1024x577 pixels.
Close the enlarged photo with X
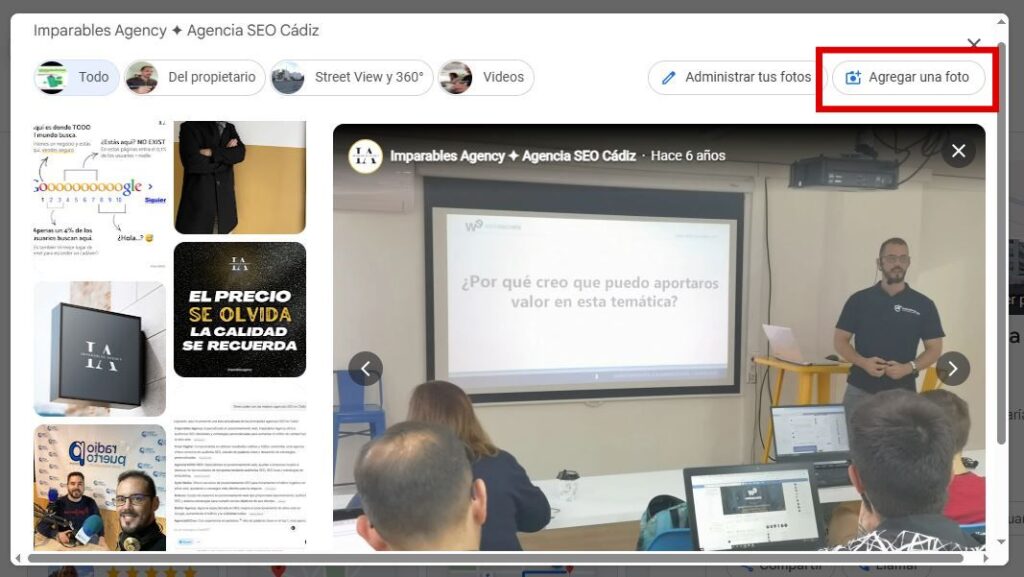pos(958,151)
